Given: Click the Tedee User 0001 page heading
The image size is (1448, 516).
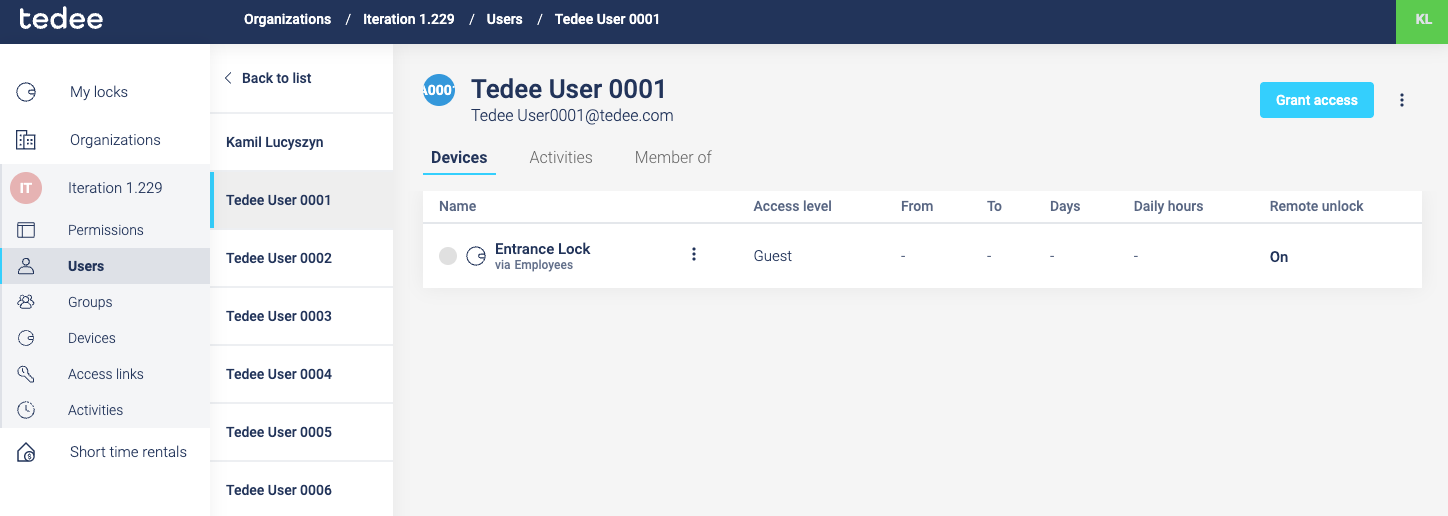Looking at the screenshot, I should click(569, 89).
